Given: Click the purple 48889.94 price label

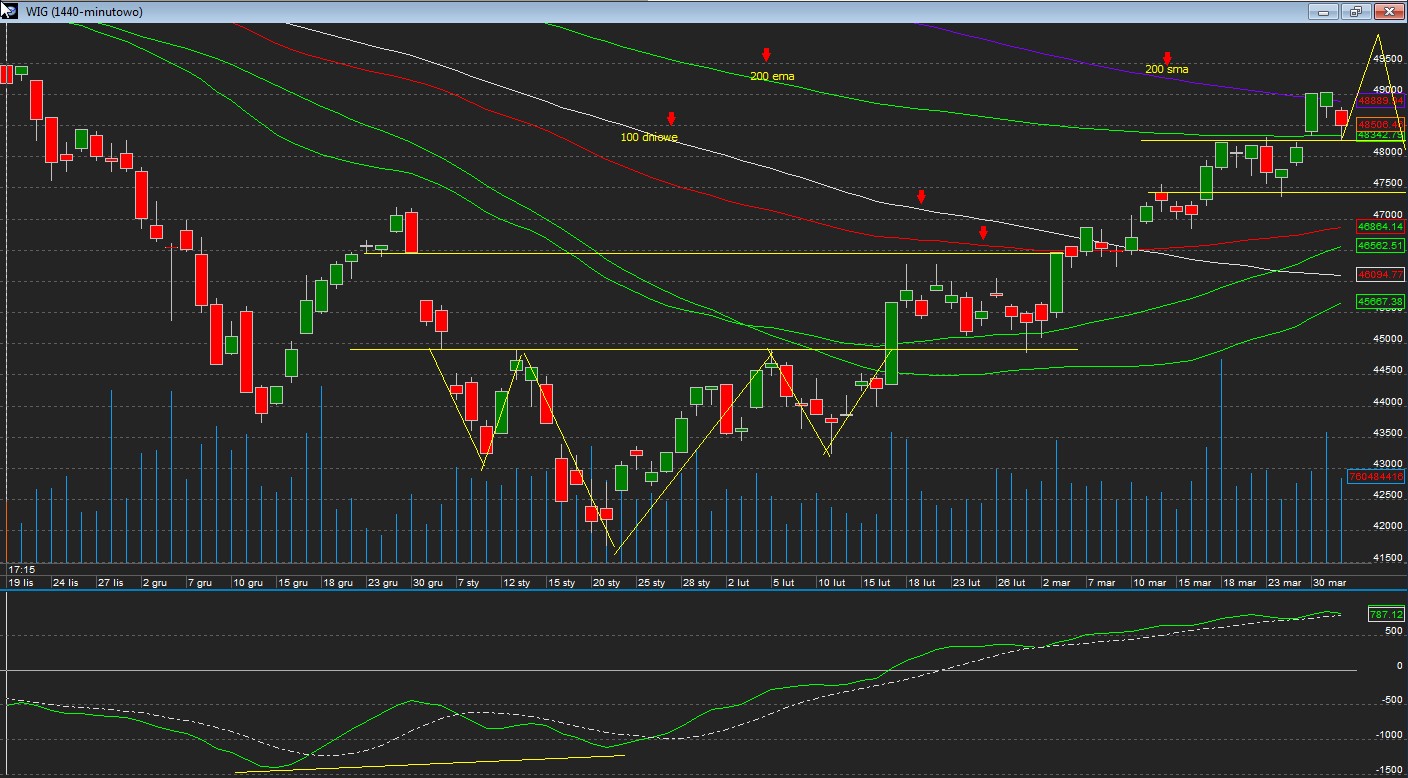Looking at the screenshot, I should [1380, 101].
